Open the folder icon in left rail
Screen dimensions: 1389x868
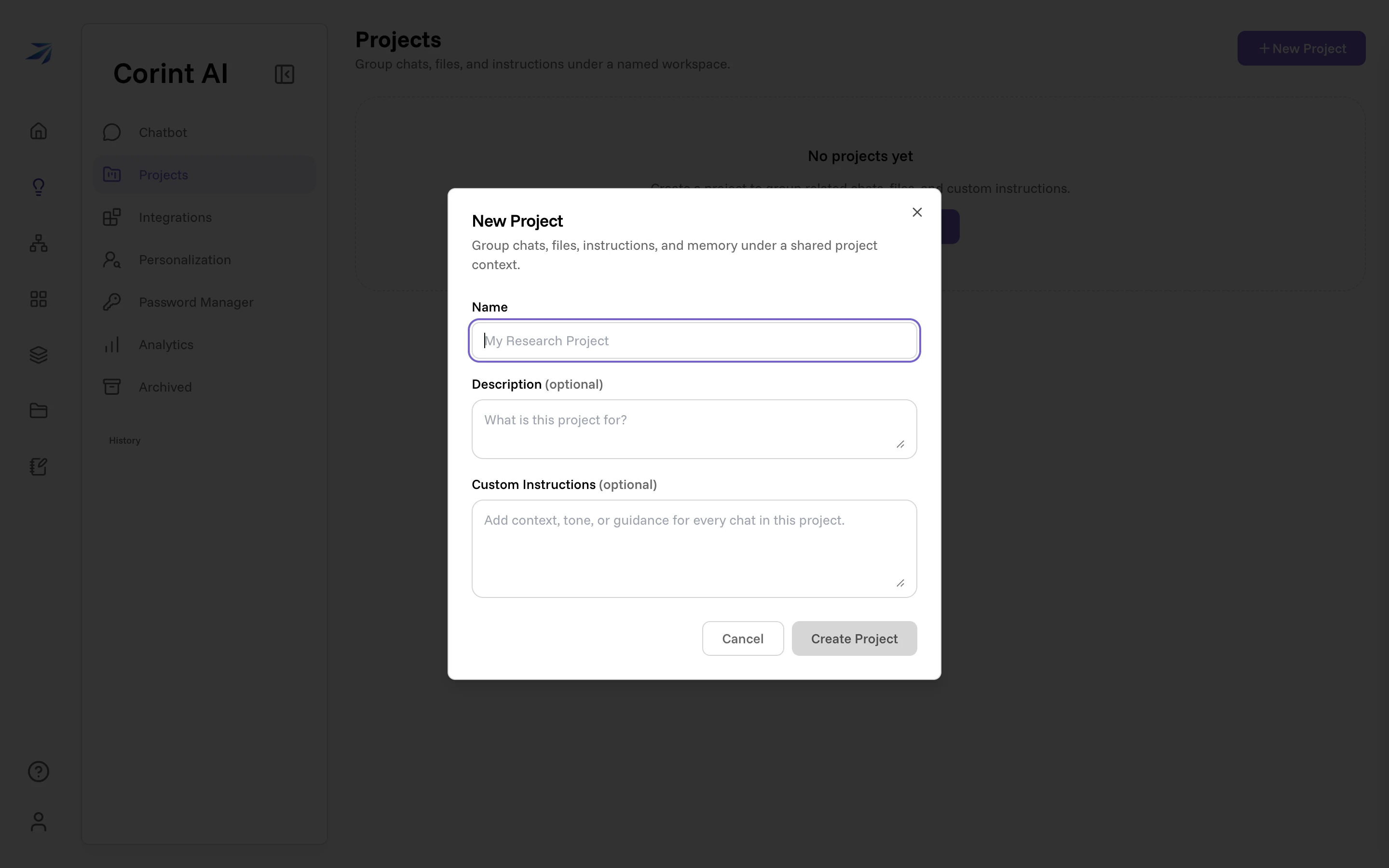(39, 410)
